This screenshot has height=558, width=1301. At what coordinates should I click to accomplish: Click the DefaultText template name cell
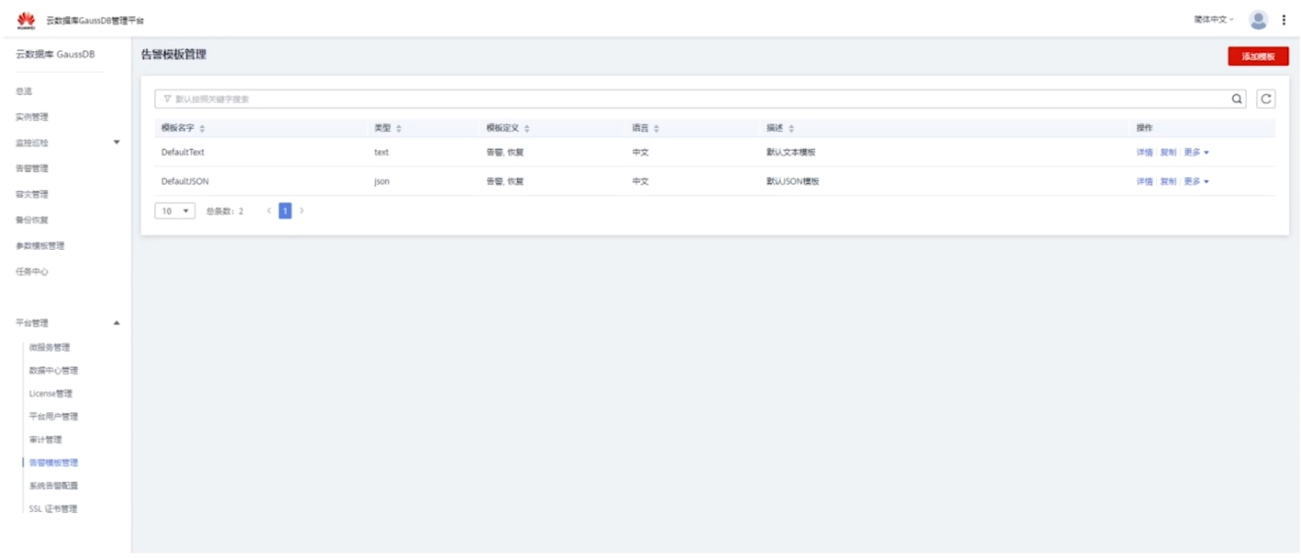tap(183, 153)
